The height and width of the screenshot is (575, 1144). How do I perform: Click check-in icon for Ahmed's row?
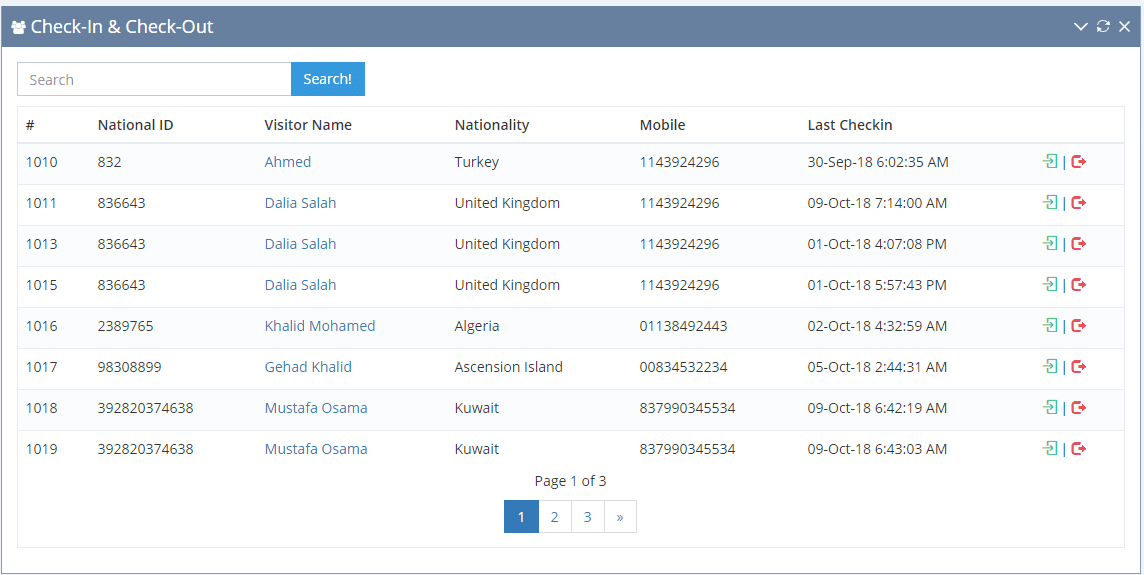coord(1050,162)
